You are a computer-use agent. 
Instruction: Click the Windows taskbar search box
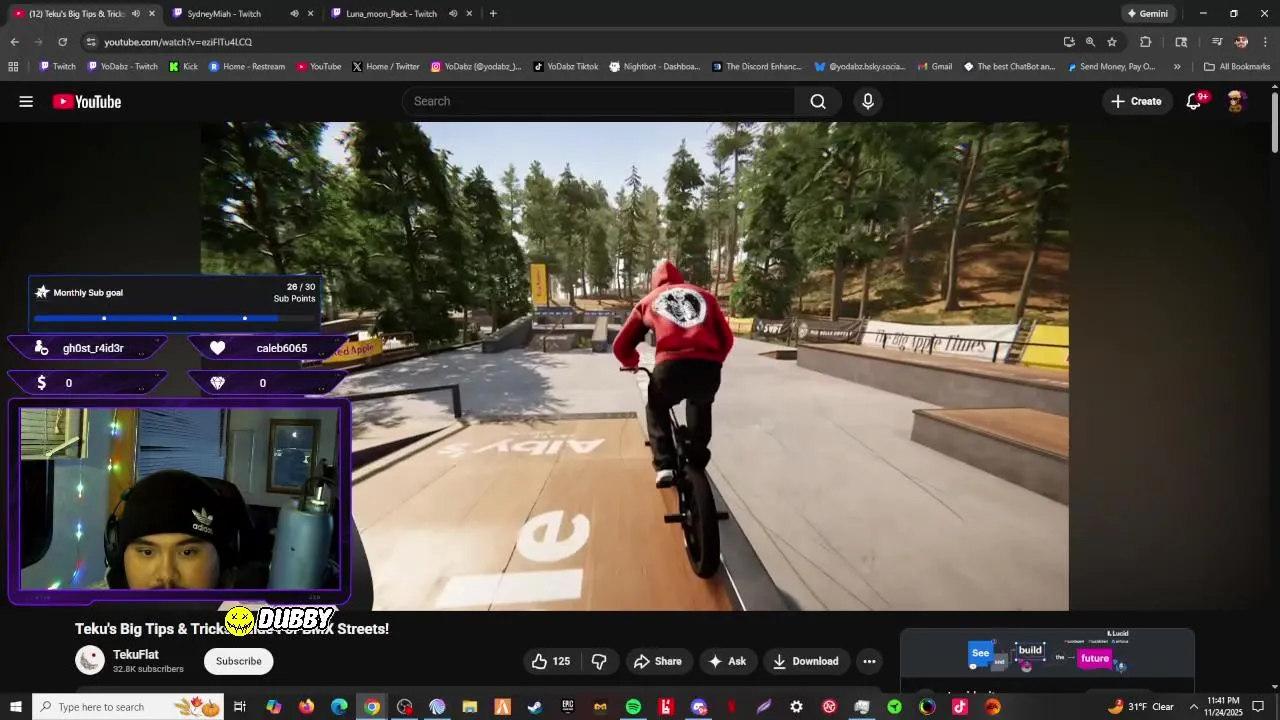[x=128, y=707]
